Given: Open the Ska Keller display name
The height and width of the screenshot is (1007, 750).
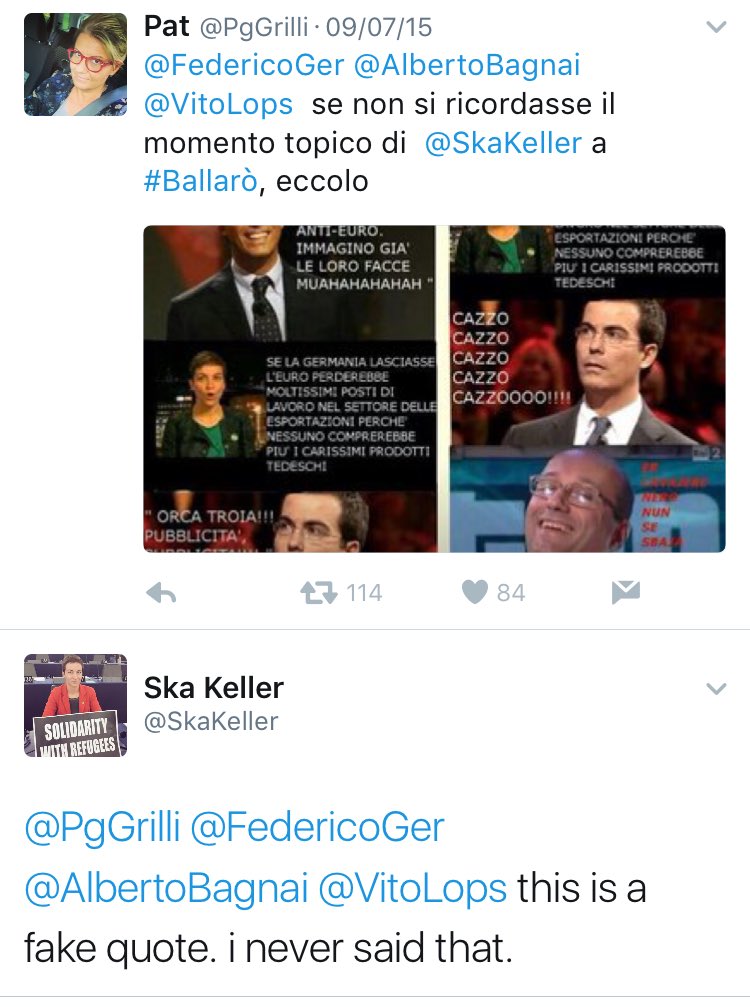Looking at the screenshot, I should pyautogui.click(x=214, y=688).
